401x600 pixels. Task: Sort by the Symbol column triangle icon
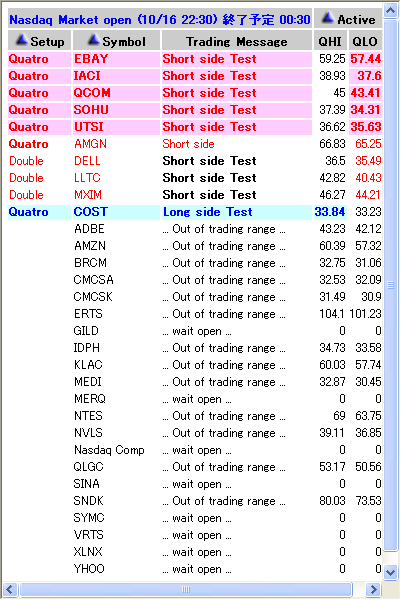click(x=94, y=40)
